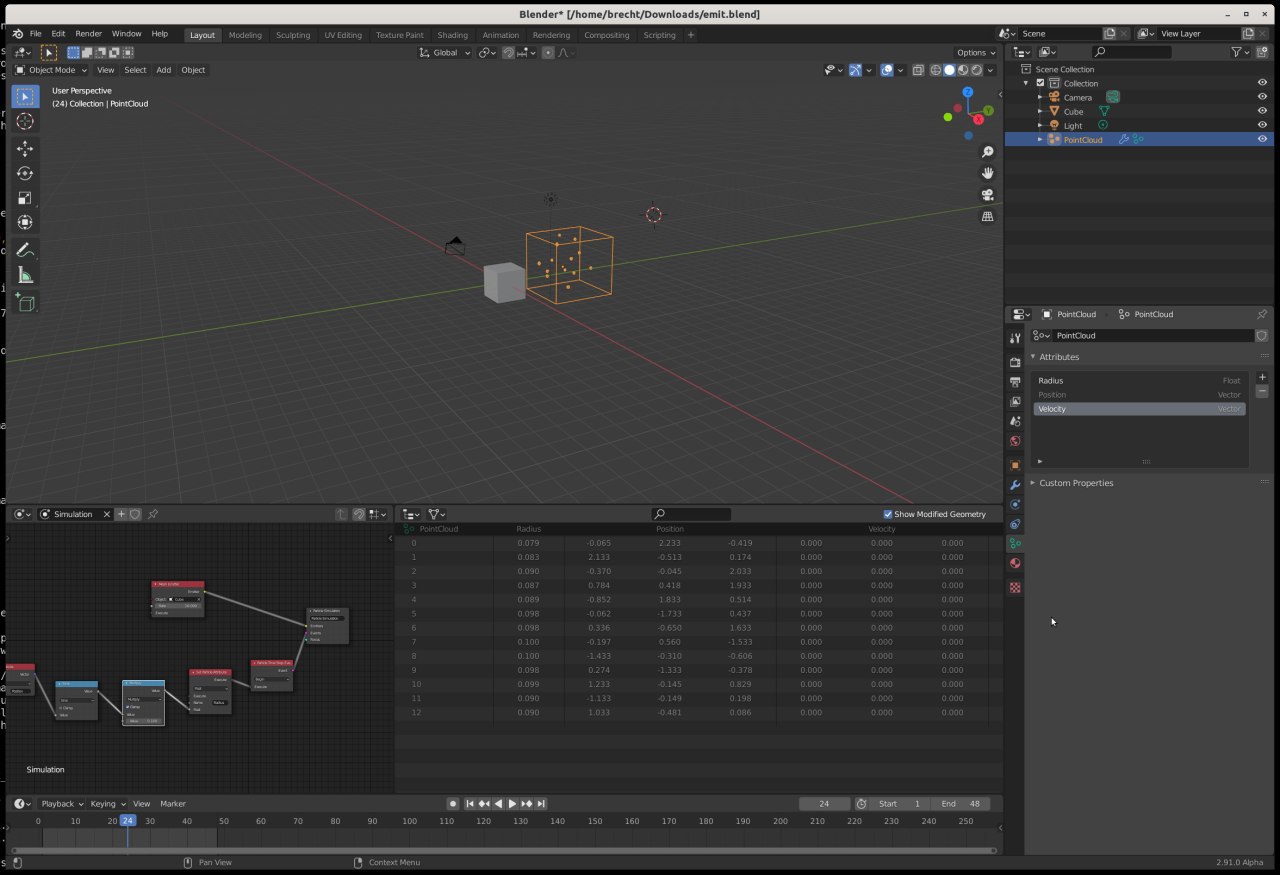Open the Material properties tab
This screenshot has height=875, width=1280.
point(1015,563)
